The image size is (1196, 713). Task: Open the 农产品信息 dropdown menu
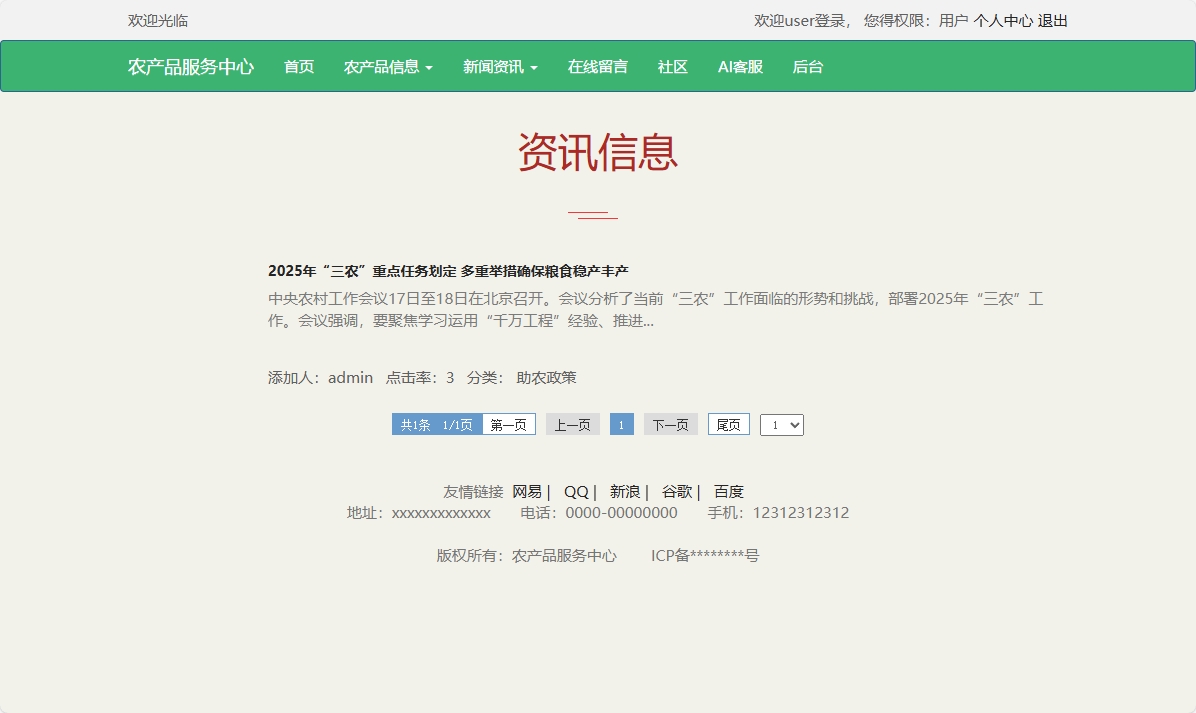[x=388, y=66]
